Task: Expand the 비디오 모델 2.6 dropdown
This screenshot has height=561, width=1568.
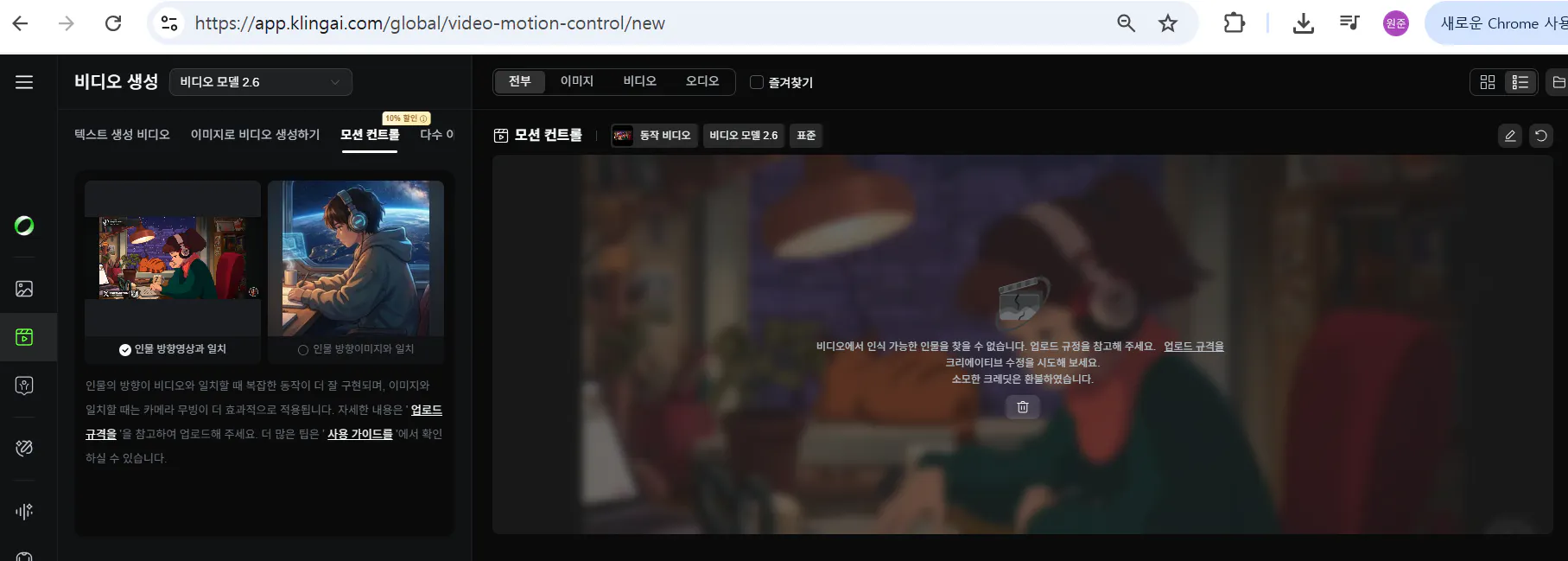Action: pyautogui.click(x=261, y=82)
